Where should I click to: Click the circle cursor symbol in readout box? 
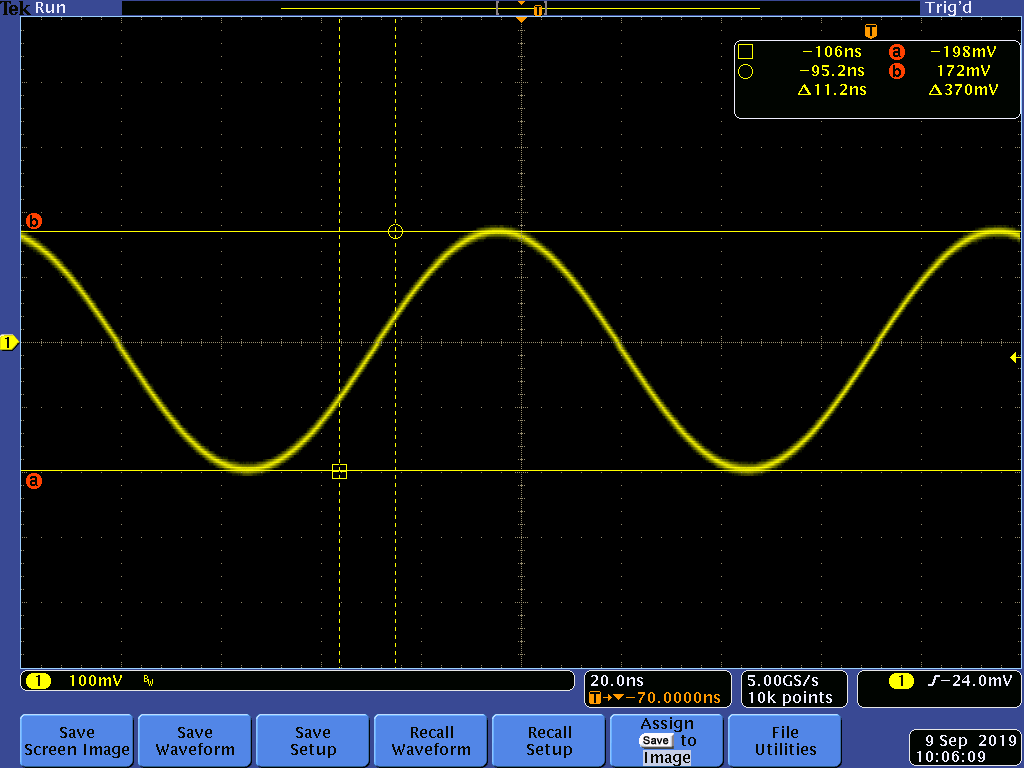(745, 72)
